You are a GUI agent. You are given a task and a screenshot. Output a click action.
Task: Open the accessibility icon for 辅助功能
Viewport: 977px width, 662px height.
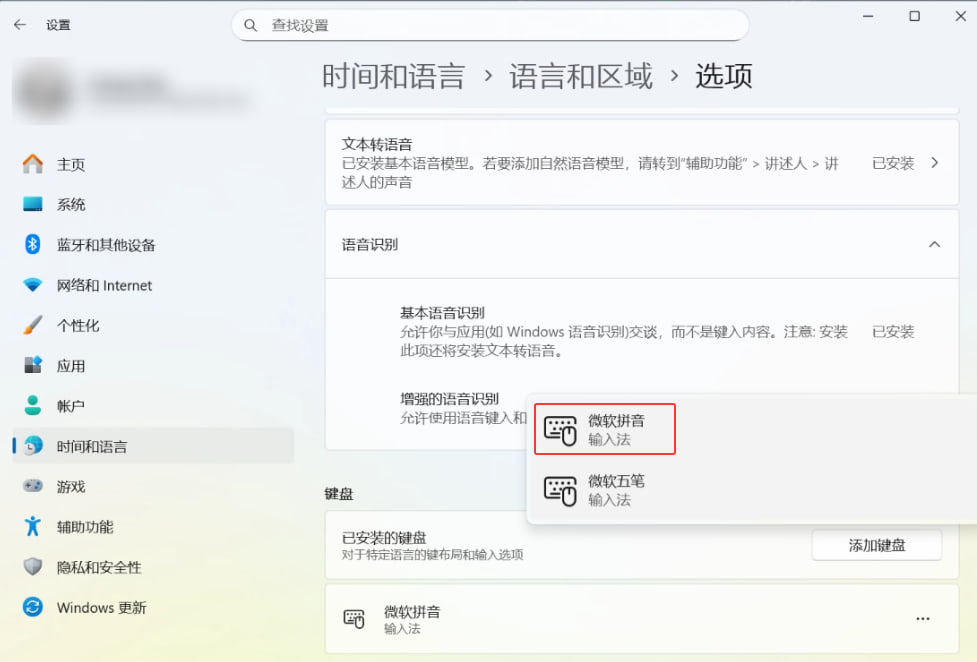[x=32, y=527]
